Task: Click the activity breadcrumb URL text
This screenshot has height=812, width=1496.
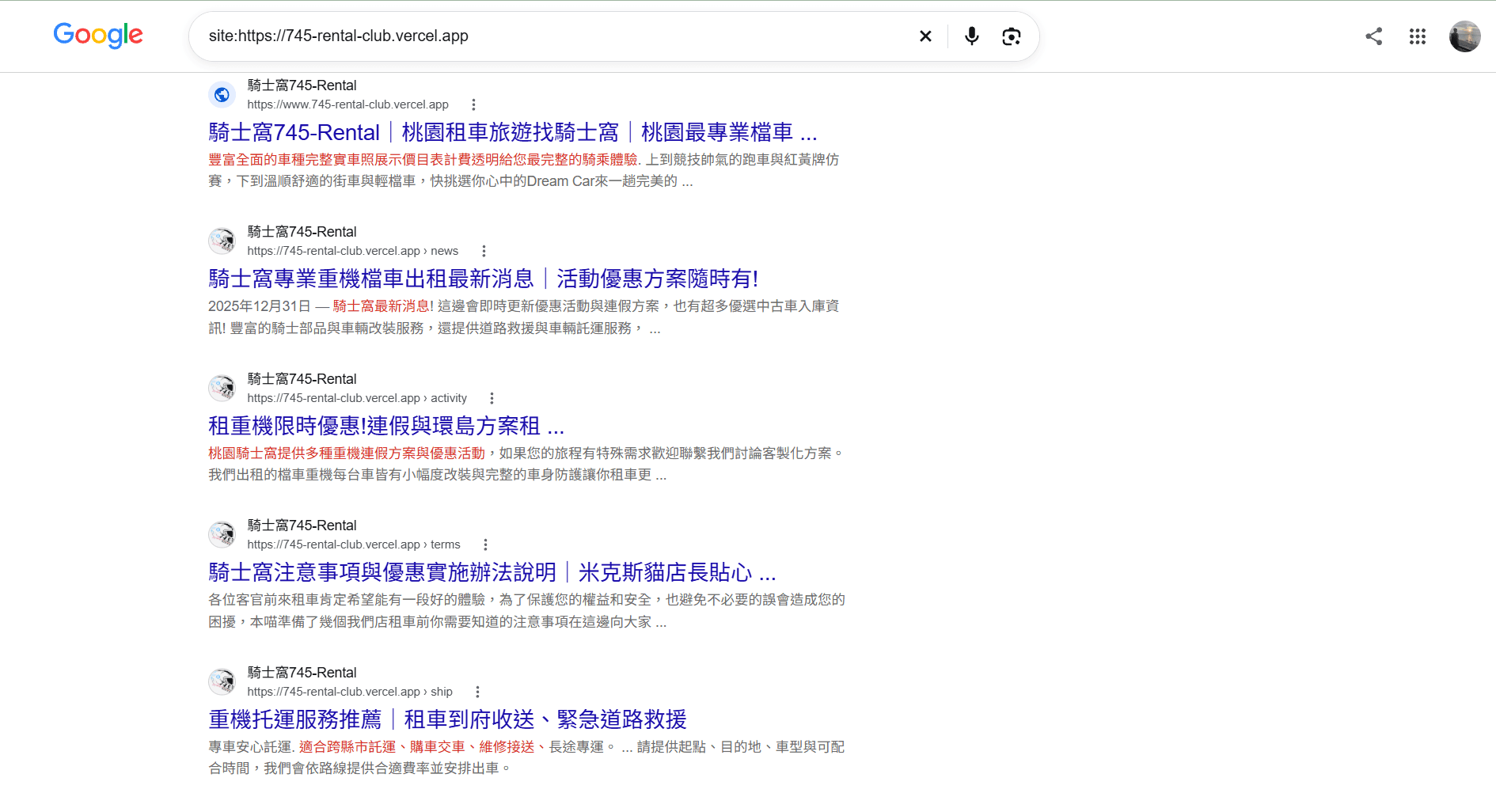Action: [357, 398]
